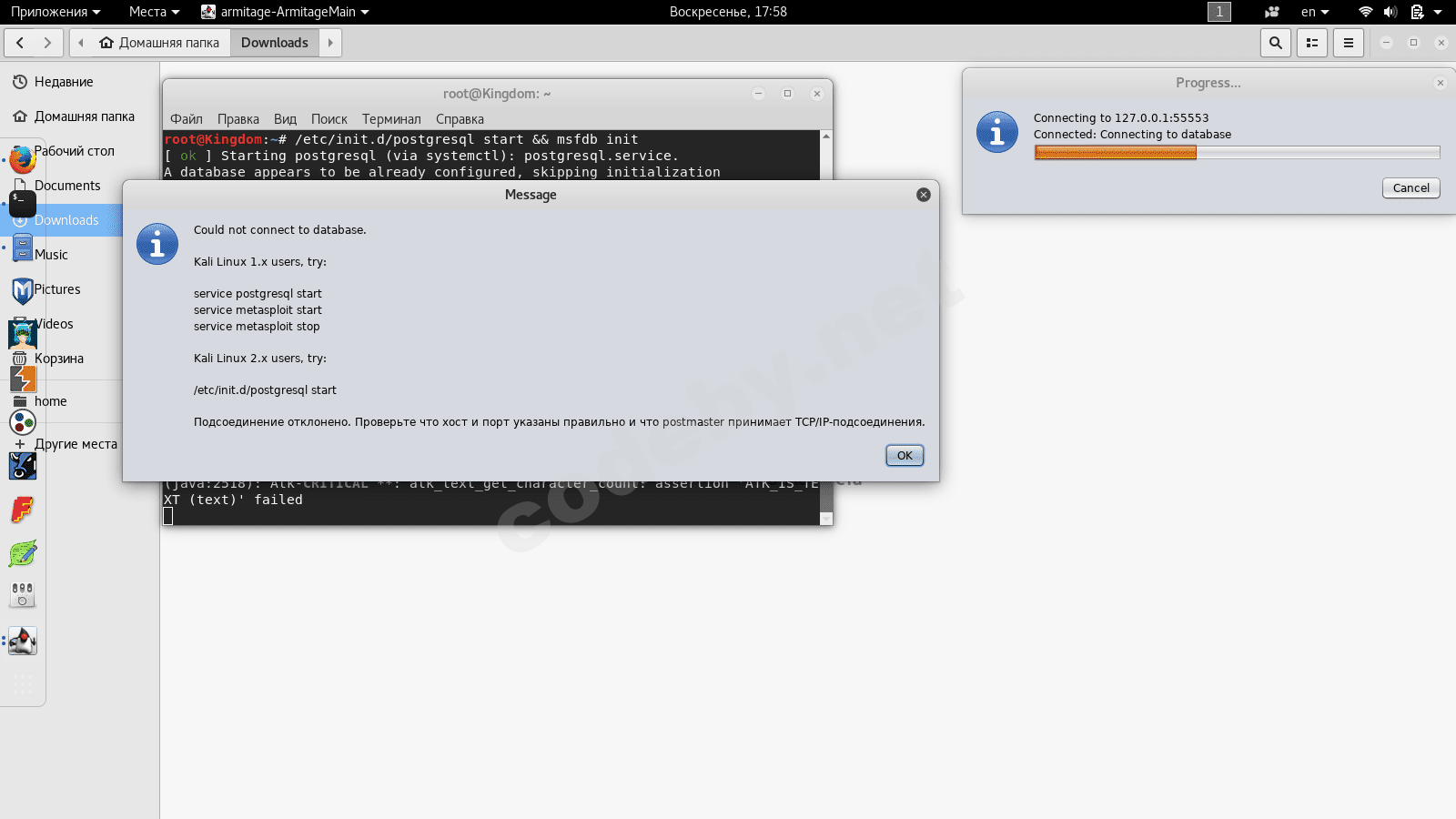Click the path bar right scroll arrow
Image resolution: width=1456 pixels, height=819 pixels.
coord(330,43)
